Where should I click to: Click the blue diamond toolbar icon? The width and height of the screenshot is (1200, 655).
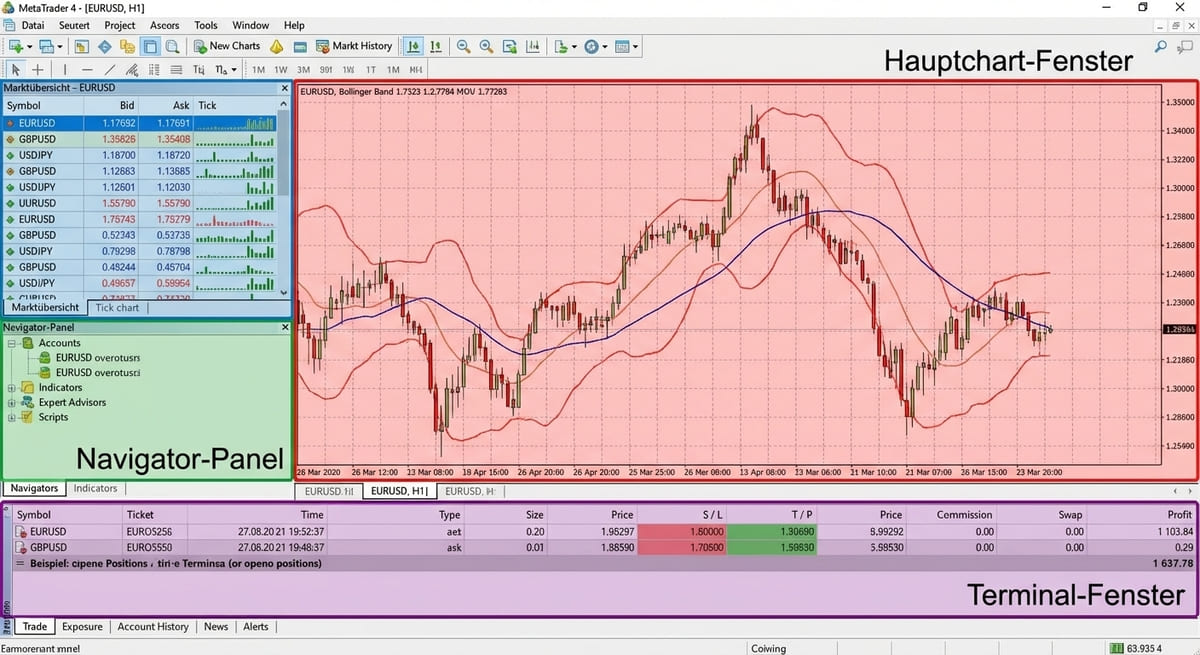click(104, 46)
